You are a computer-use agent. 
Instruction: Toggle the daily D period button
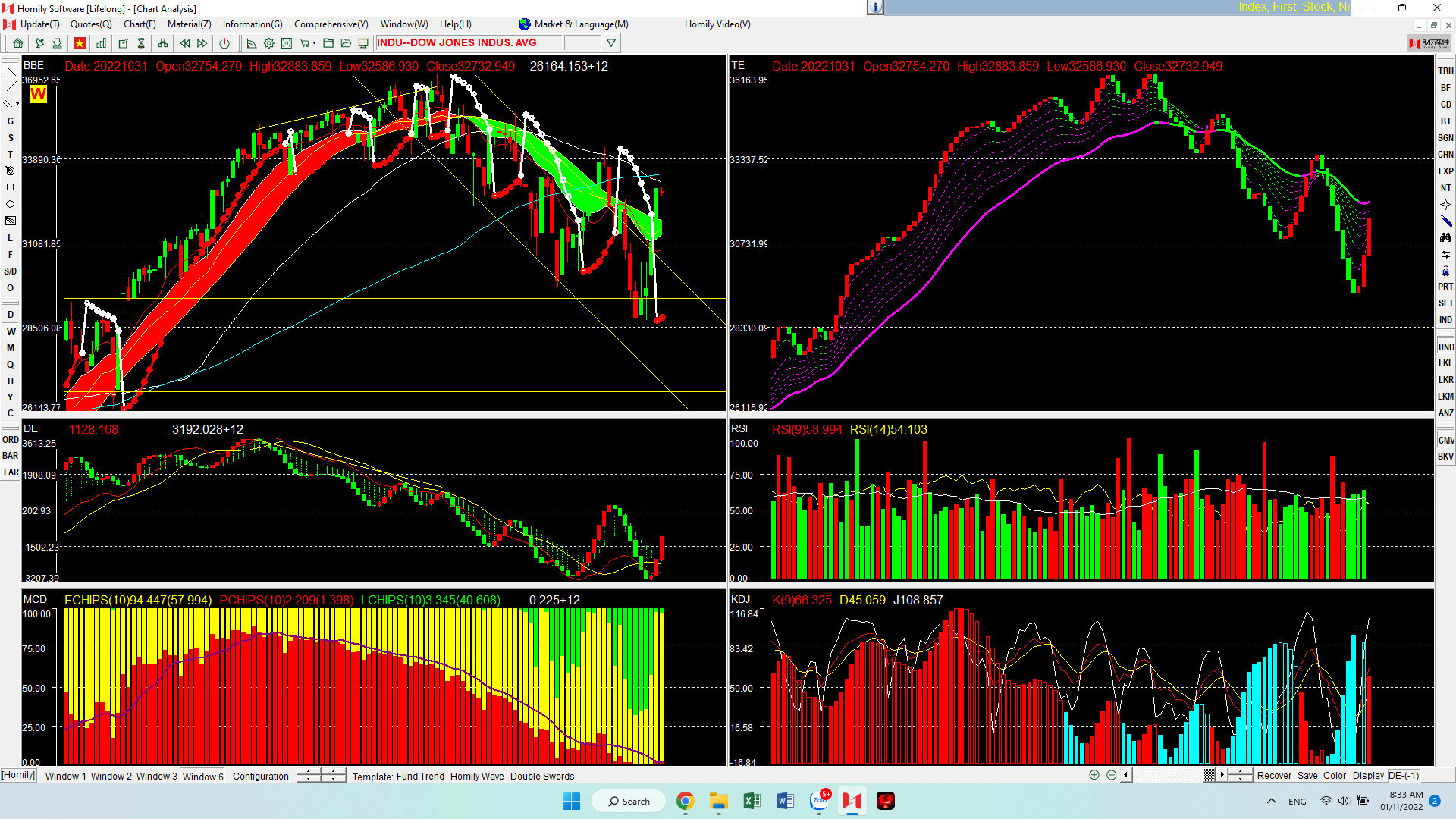[x=11, y=315]
